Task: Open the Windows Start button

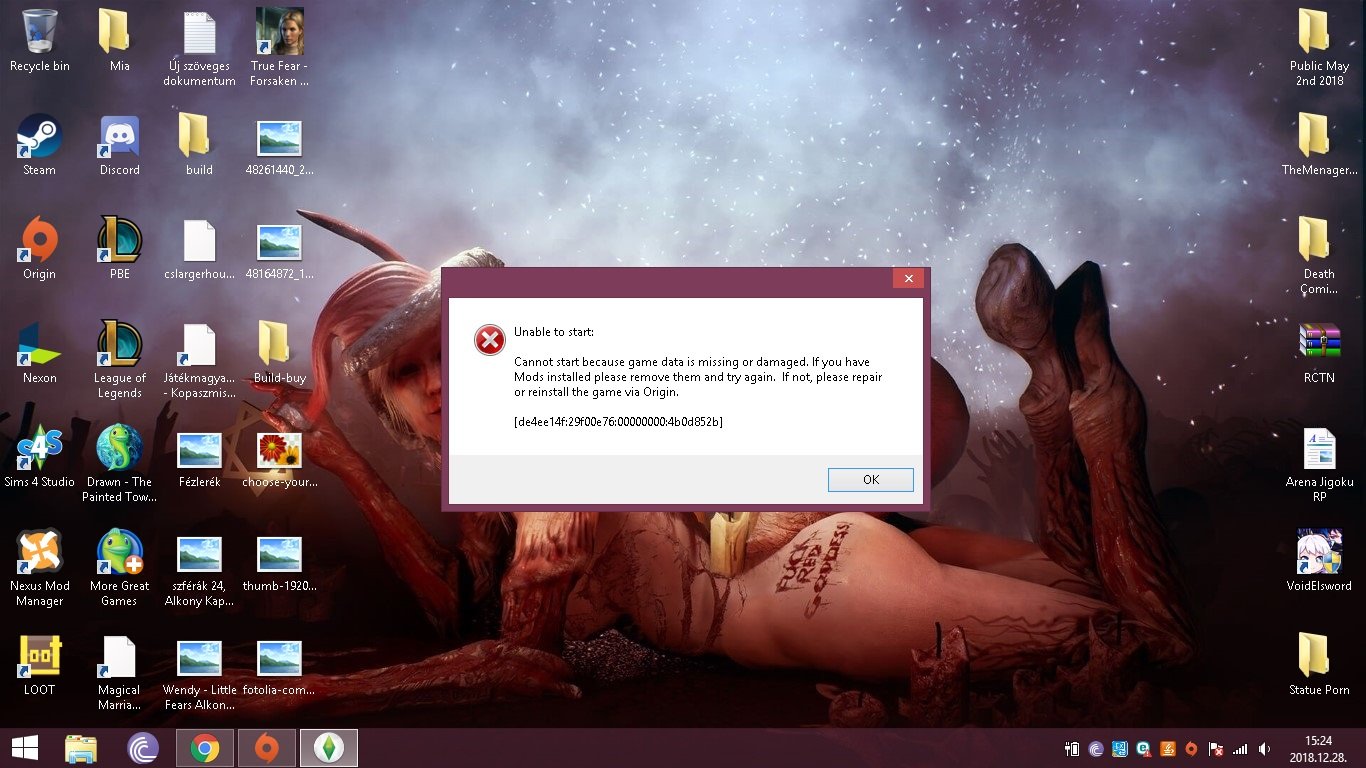Action: [x=25, y=748]
